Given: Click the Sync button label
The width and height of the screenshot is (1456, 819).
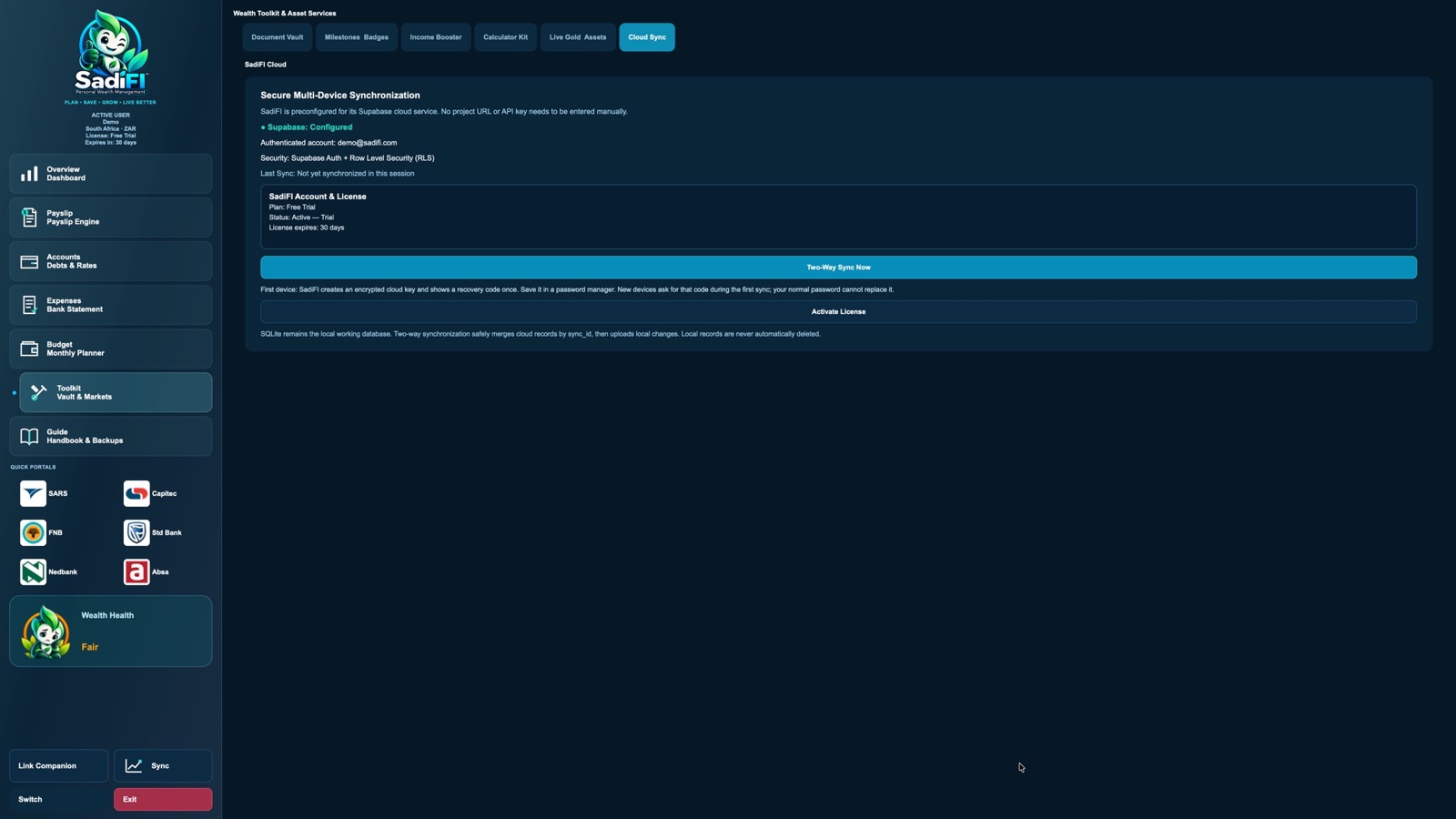Looking at the screenshot, I should click(x=160, y=766).
